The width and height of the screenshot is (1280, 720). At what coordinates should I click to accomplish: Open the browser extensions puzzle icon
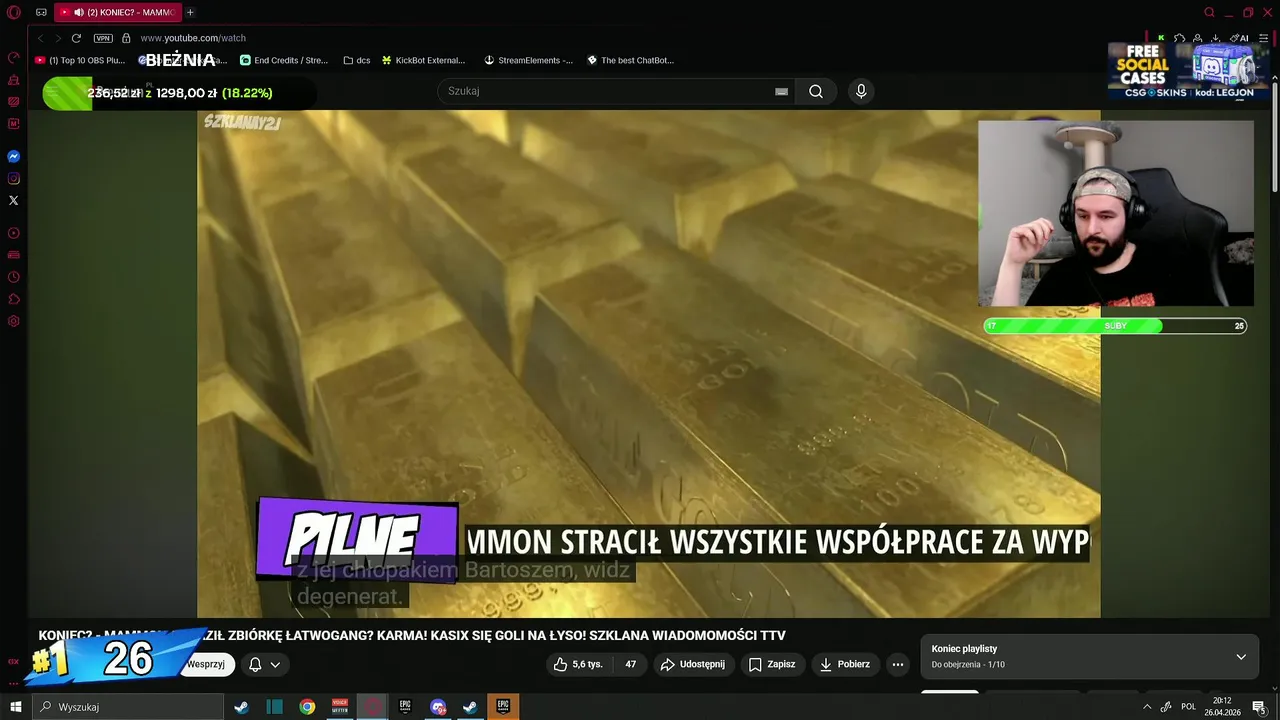pyautogui.click(x=1180, y=38)
